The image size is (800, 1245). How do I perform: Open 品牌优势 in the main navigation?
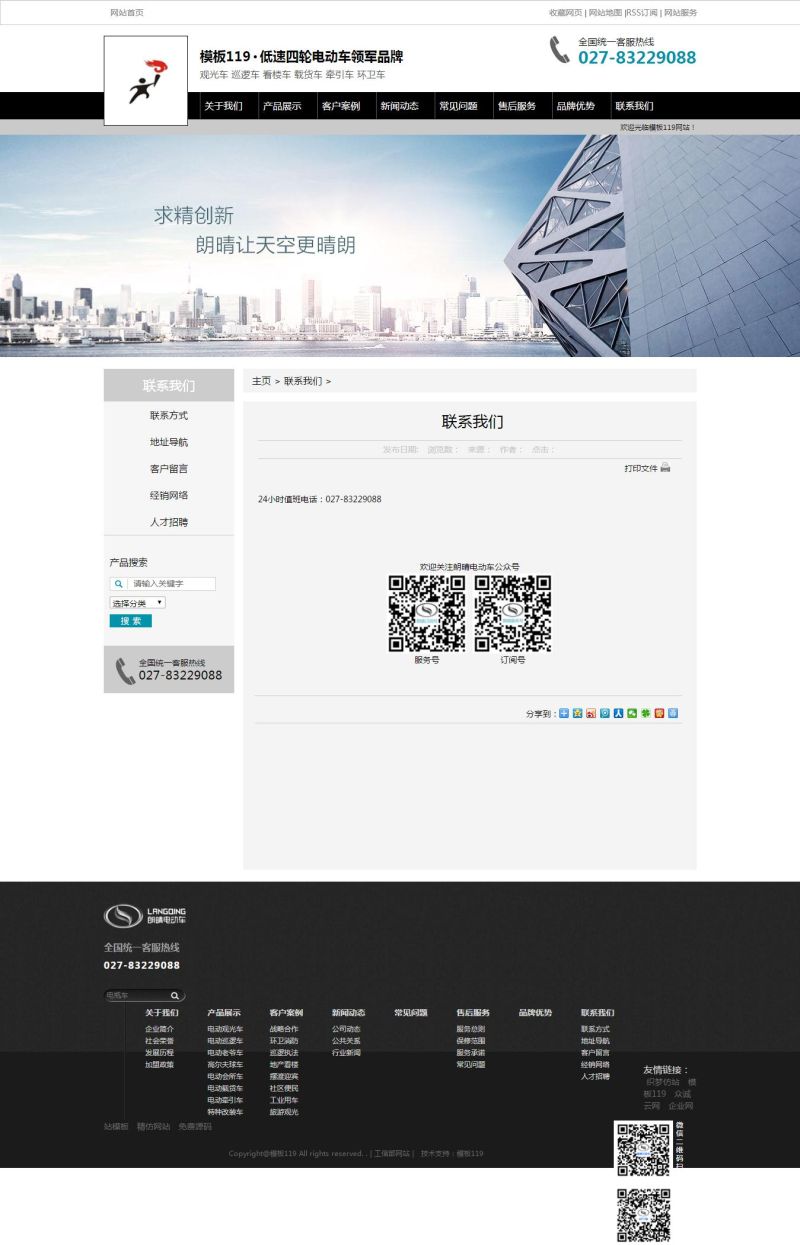coord(576,106)
